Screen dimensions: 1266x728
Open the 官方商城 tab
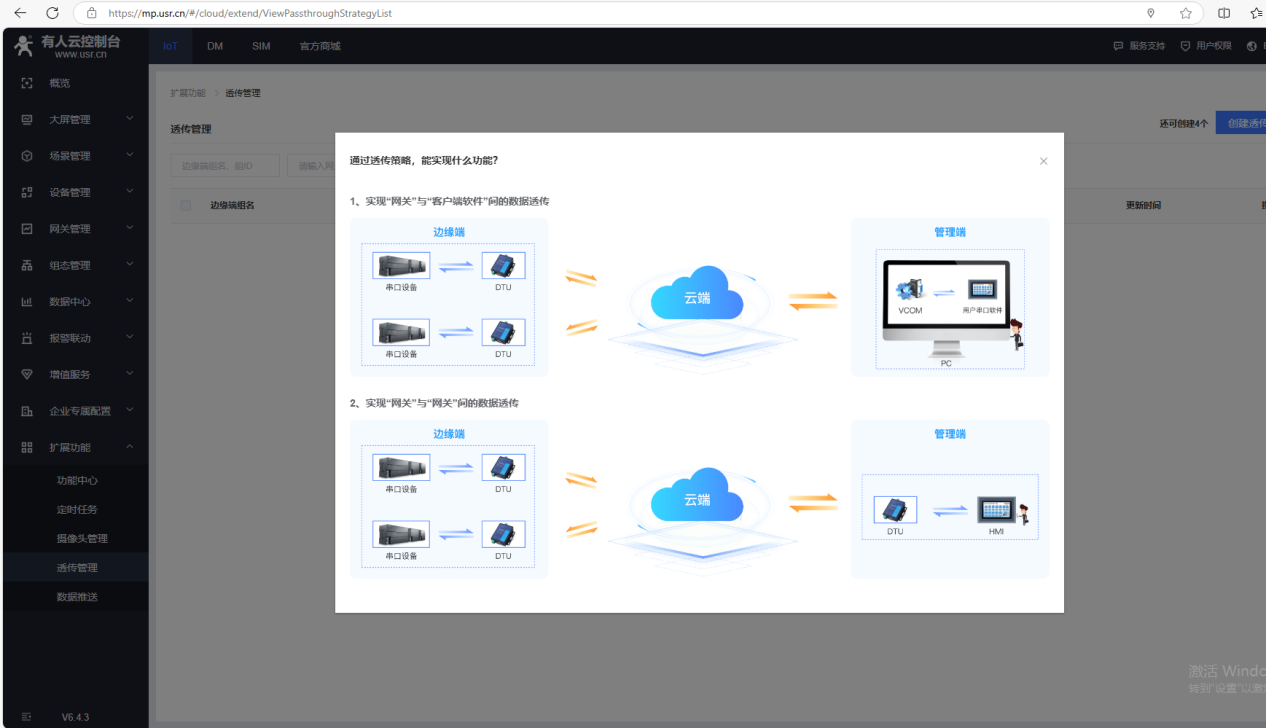[x=320, y=46]
